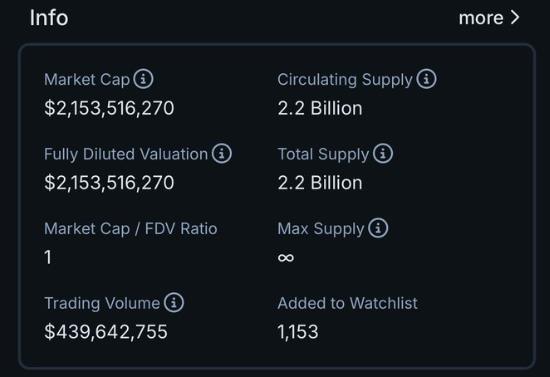Select the Added to Watchlist label
550x377 pixels.
point(347,303)
